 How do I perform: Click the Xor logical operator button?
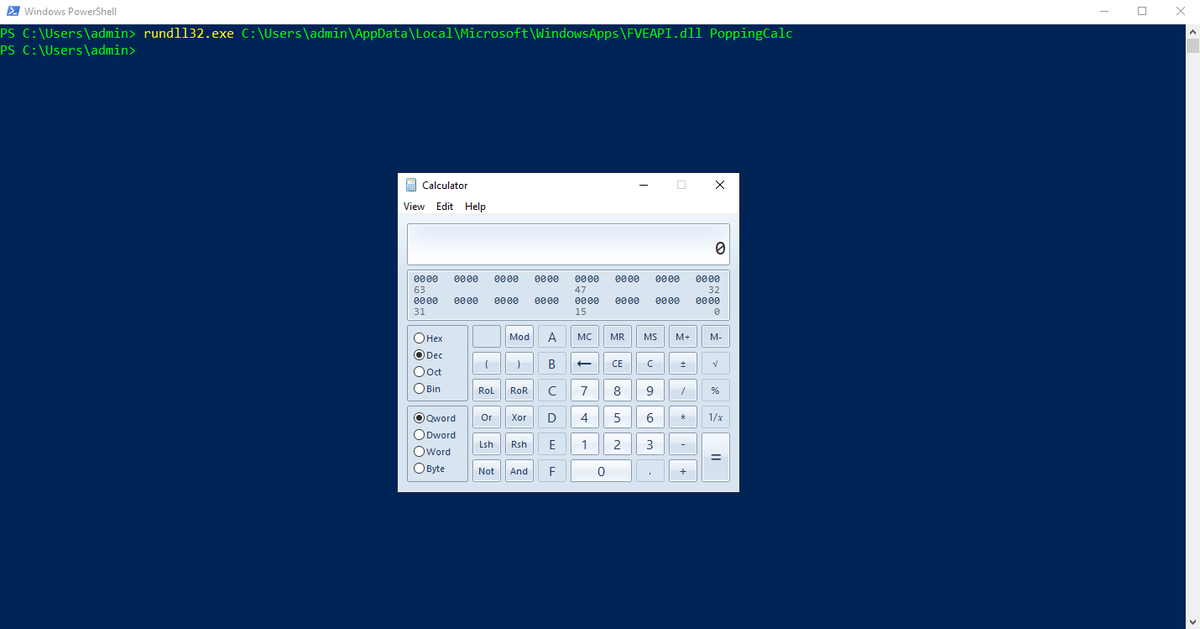pyautogui.click(x=519, y=417)
